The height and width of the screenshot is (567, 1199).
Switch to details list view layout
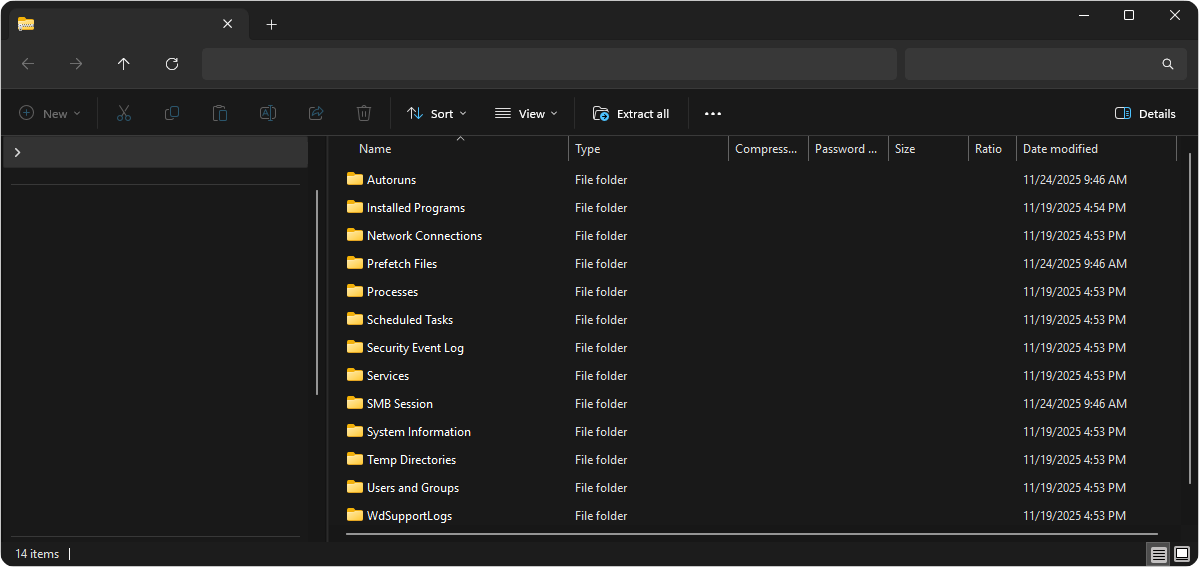[x=1158, y=554]
